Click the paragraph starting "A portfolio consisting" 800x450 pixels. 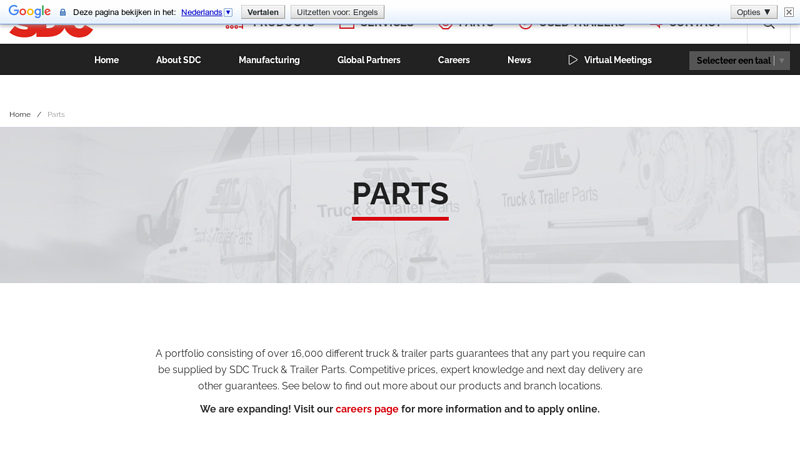point(400,369)
